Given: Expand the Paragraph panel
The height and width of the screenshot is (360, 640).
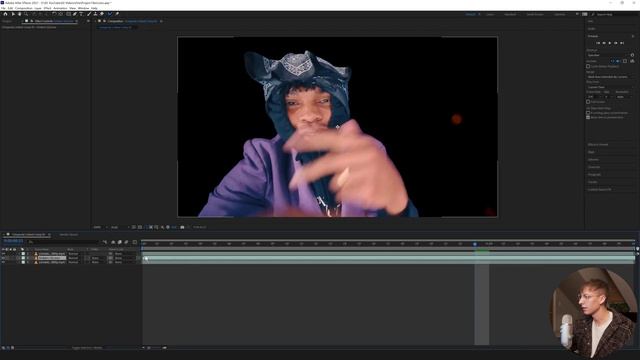Looking at the screenshot, I should coord(594,175).
